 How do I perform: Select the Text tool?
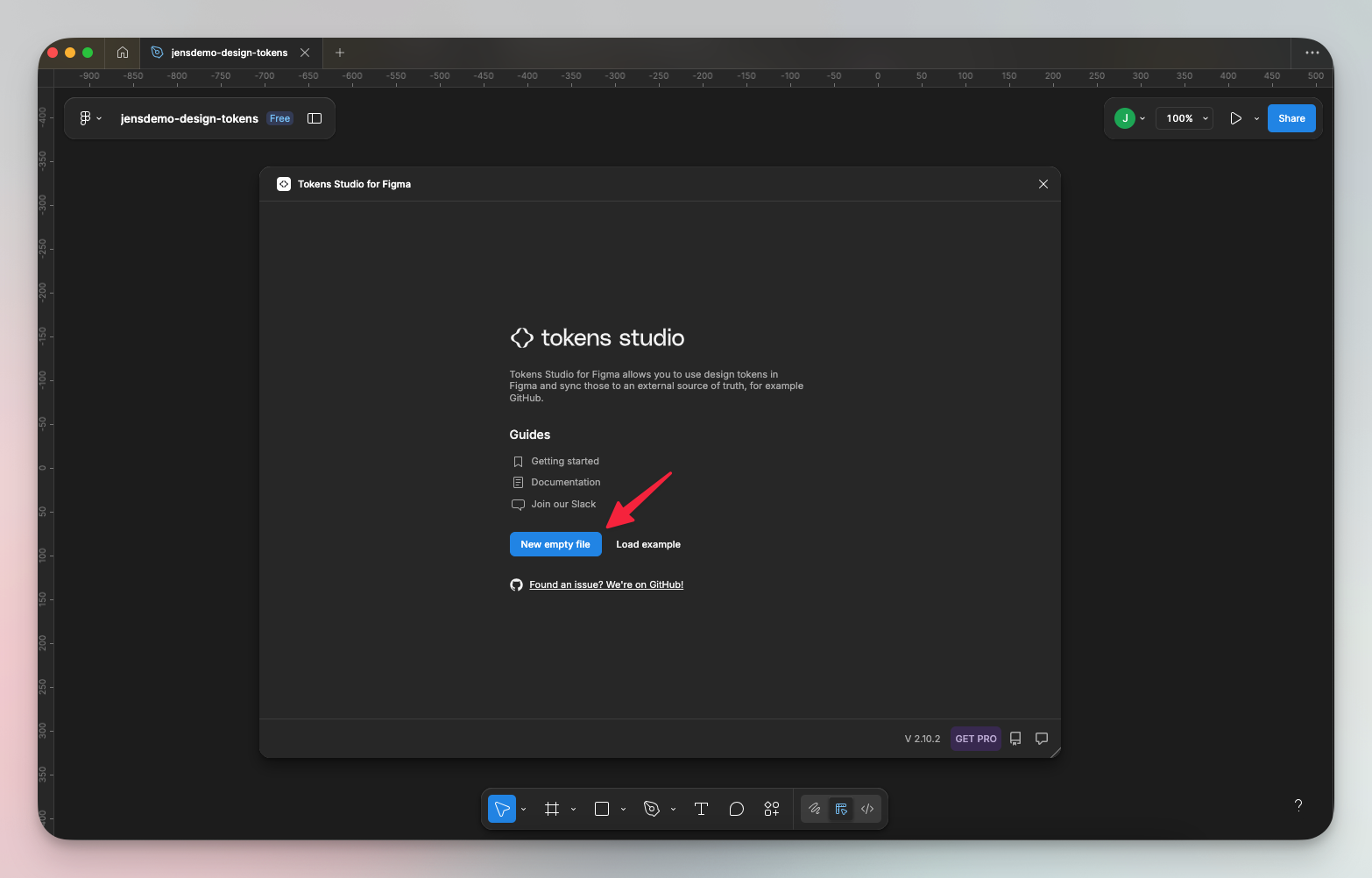701,809
